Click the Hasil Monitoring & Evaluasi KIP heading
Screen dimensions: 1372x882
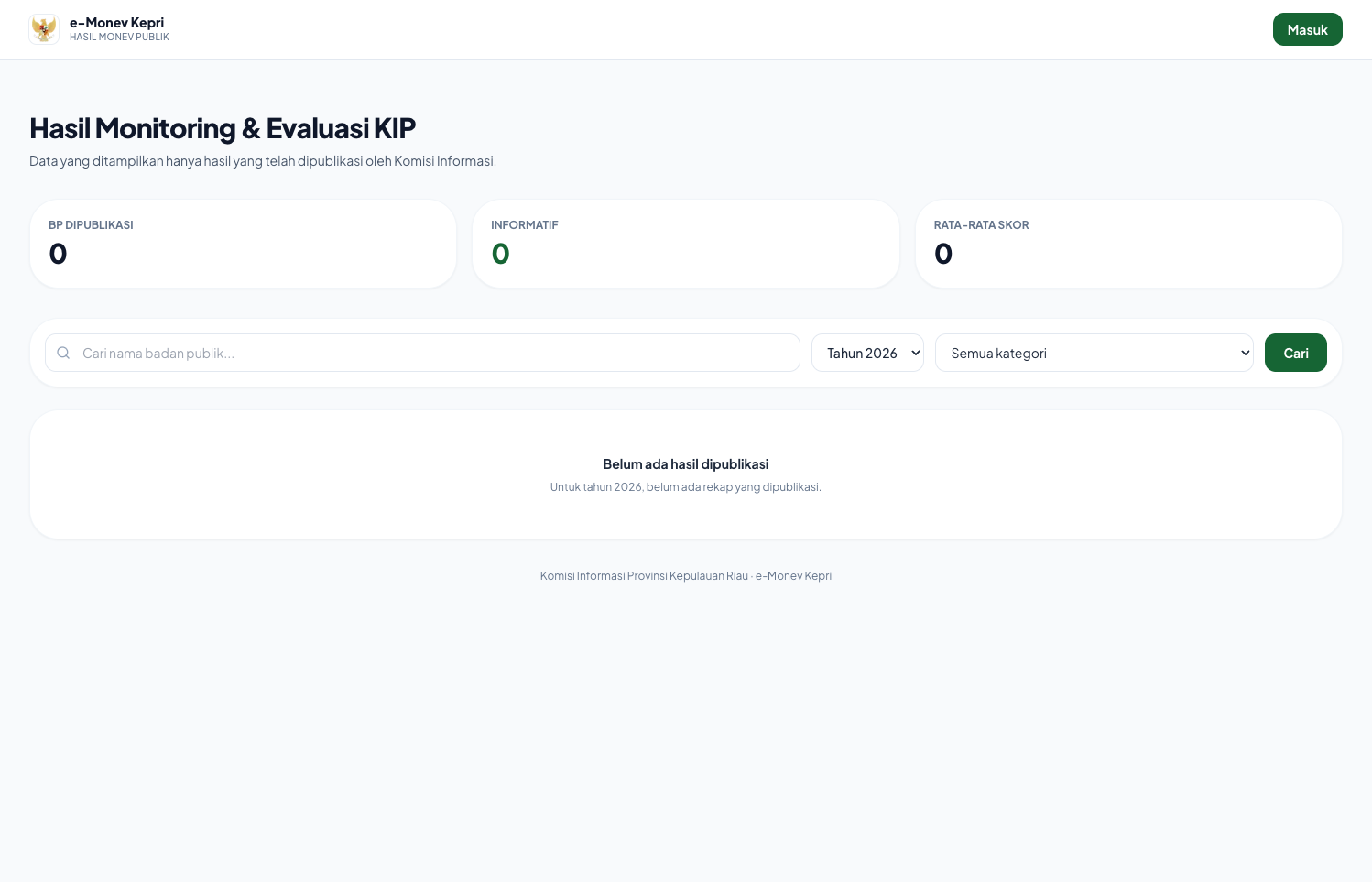223,128
